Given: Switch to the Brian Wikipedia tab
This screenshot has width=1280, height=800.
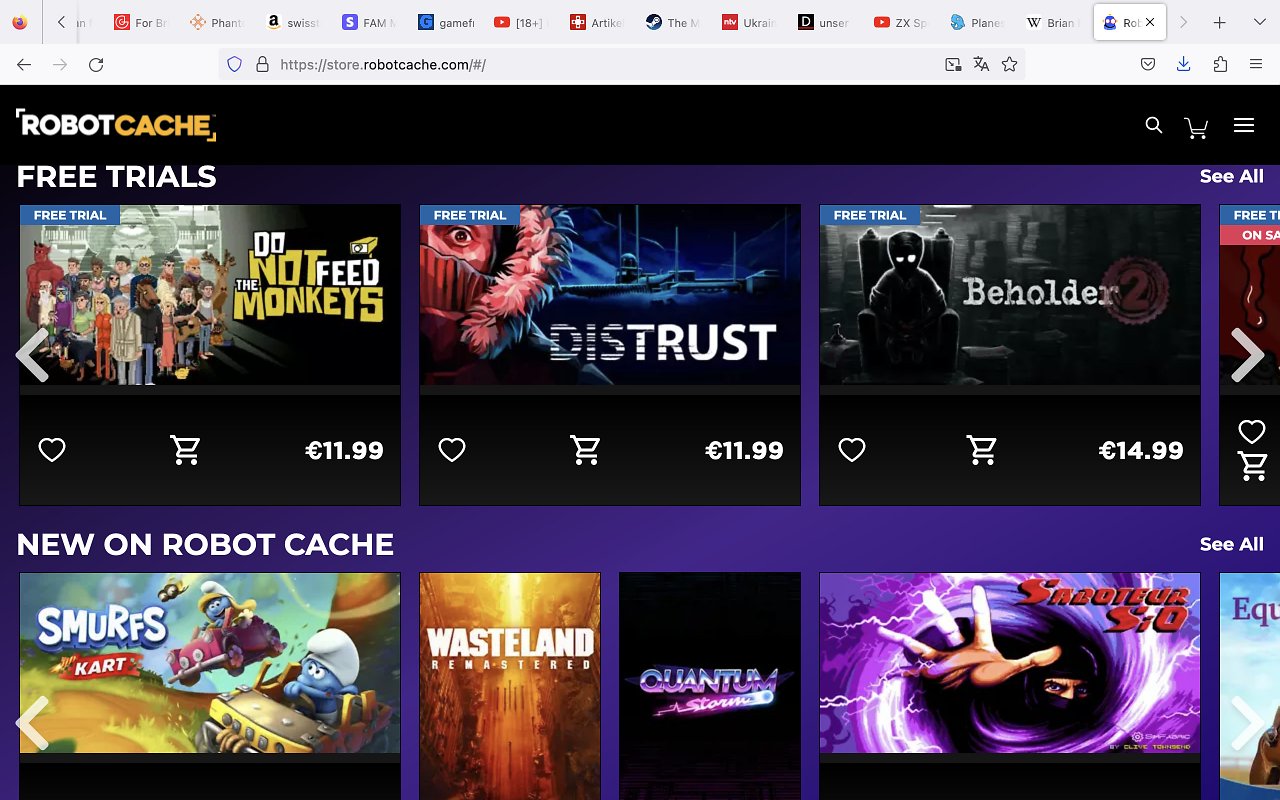Looking at the screenshot, I should 1054,22.
